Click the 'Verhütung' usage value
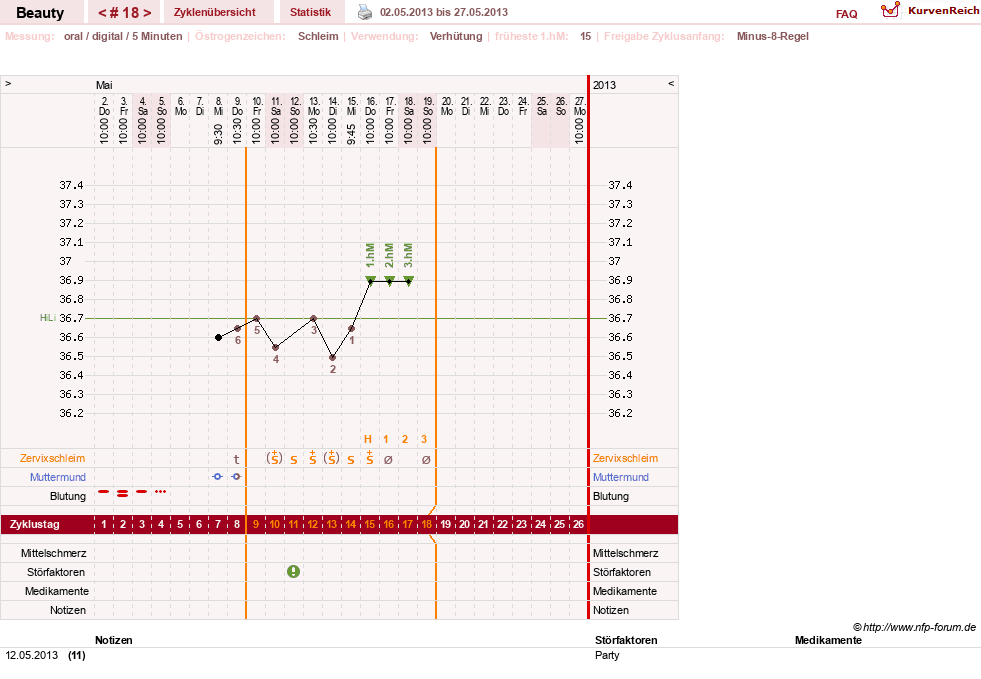 click(456, 36)
